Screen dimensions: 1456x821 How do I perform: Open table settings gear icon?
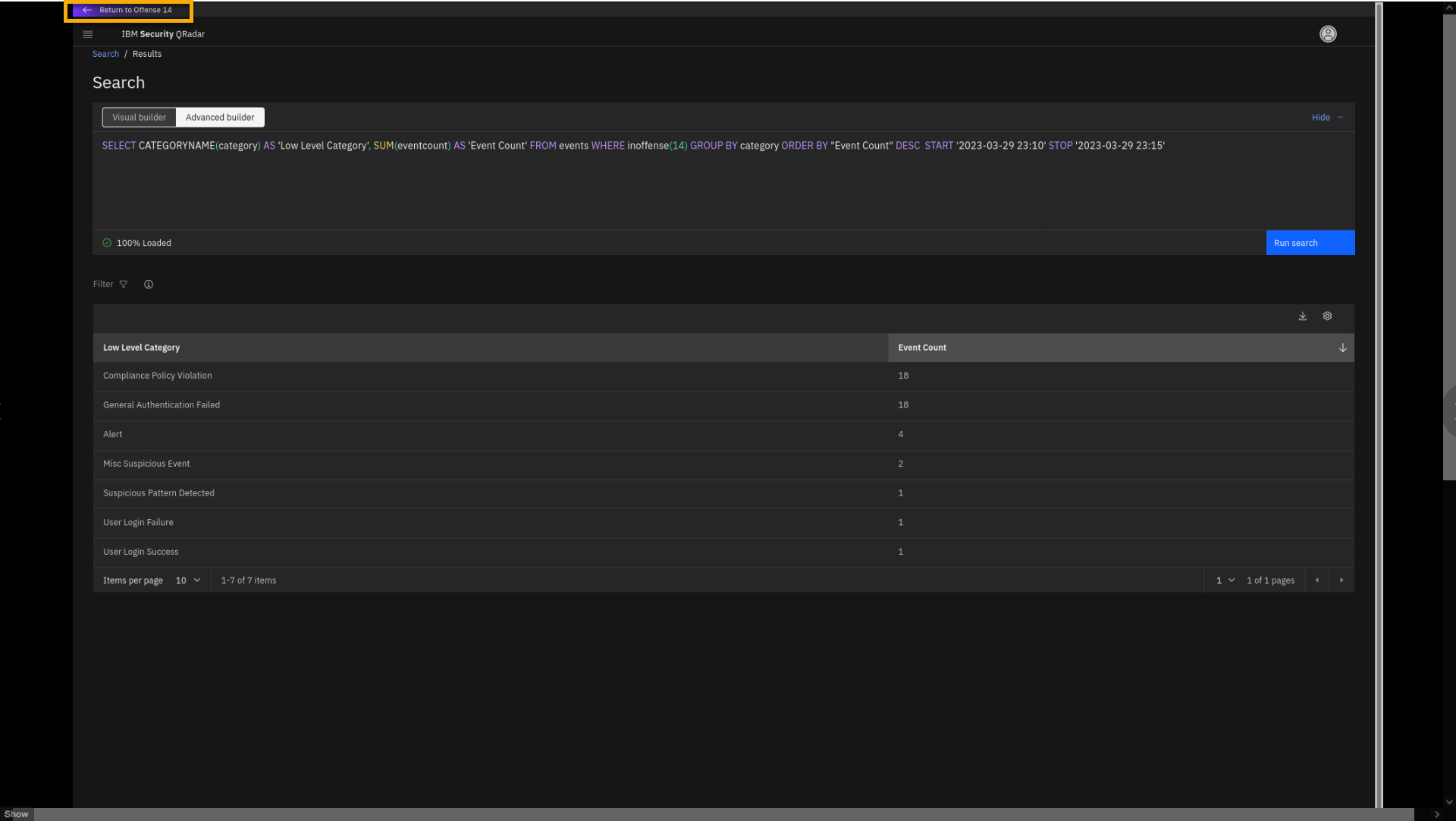1327,316
